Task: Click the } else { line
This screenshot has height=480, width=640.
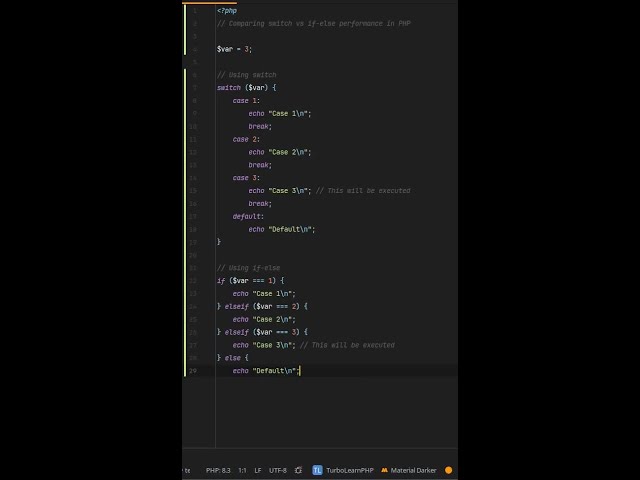Action: 233,358
